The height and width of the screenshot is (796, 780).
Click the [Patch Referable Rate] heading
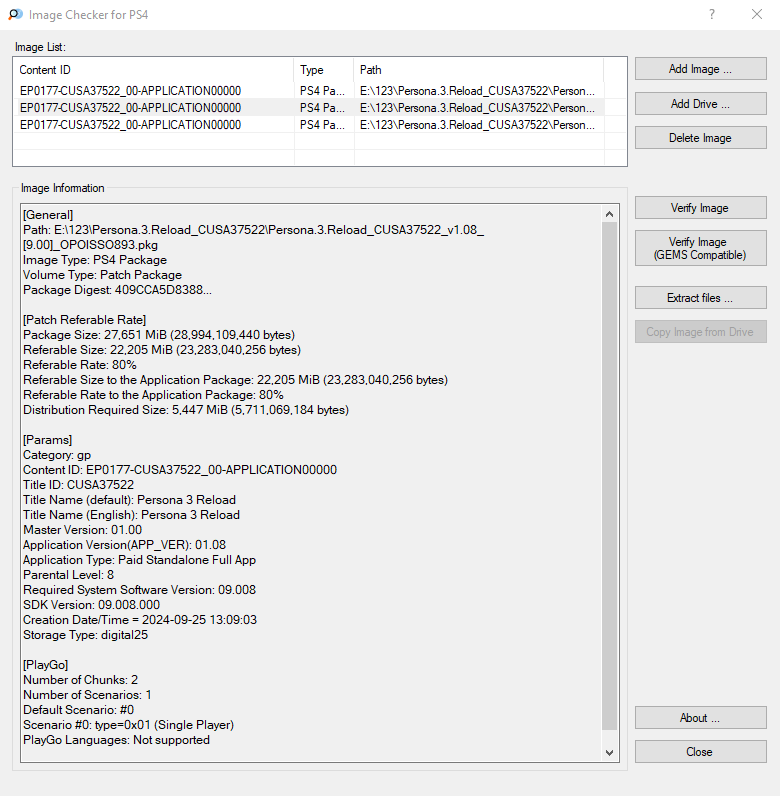click(84, 320)
